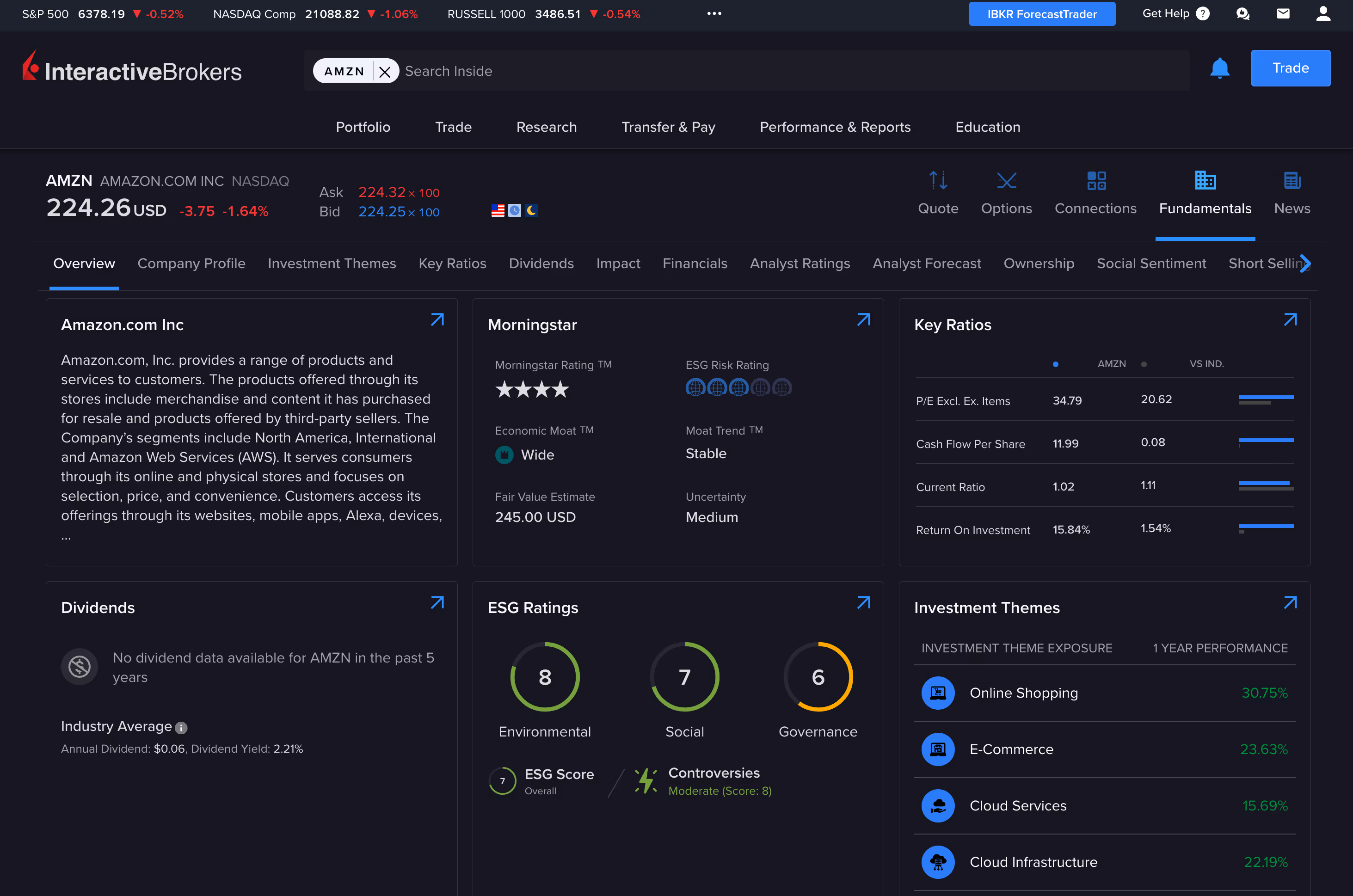Switch to the Key Ratios tab
The width and height of the screenshot is (1353, 896).
coord(452,264)
